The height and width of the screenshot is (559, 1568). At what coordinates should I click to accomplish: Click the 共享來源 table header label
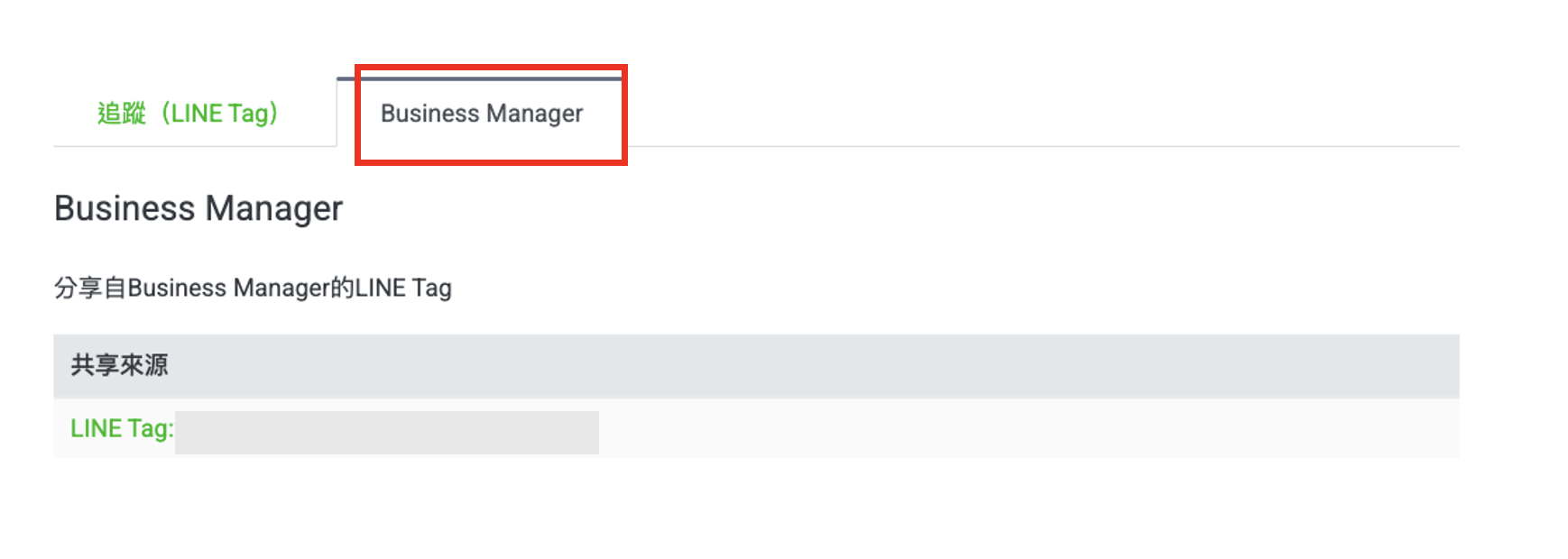tap(119, 365)
